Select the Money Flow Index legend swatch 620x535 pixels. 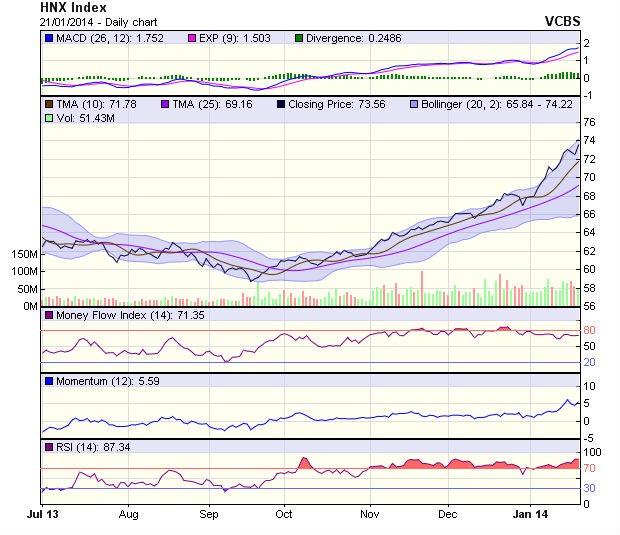(49, 317)
